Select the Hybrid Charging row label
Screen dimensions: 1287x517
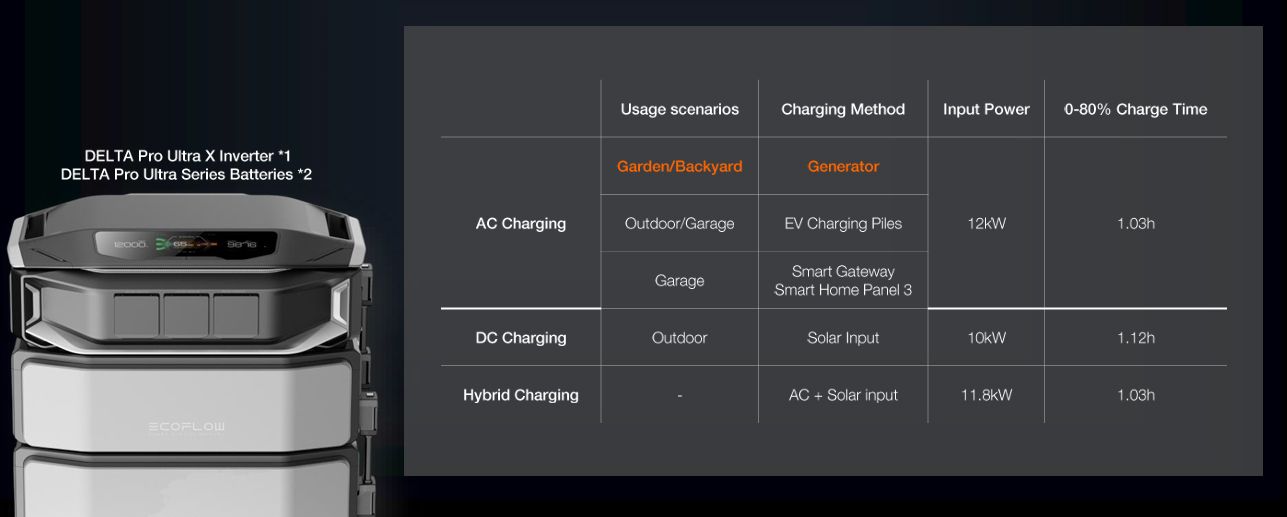[520, 395]
